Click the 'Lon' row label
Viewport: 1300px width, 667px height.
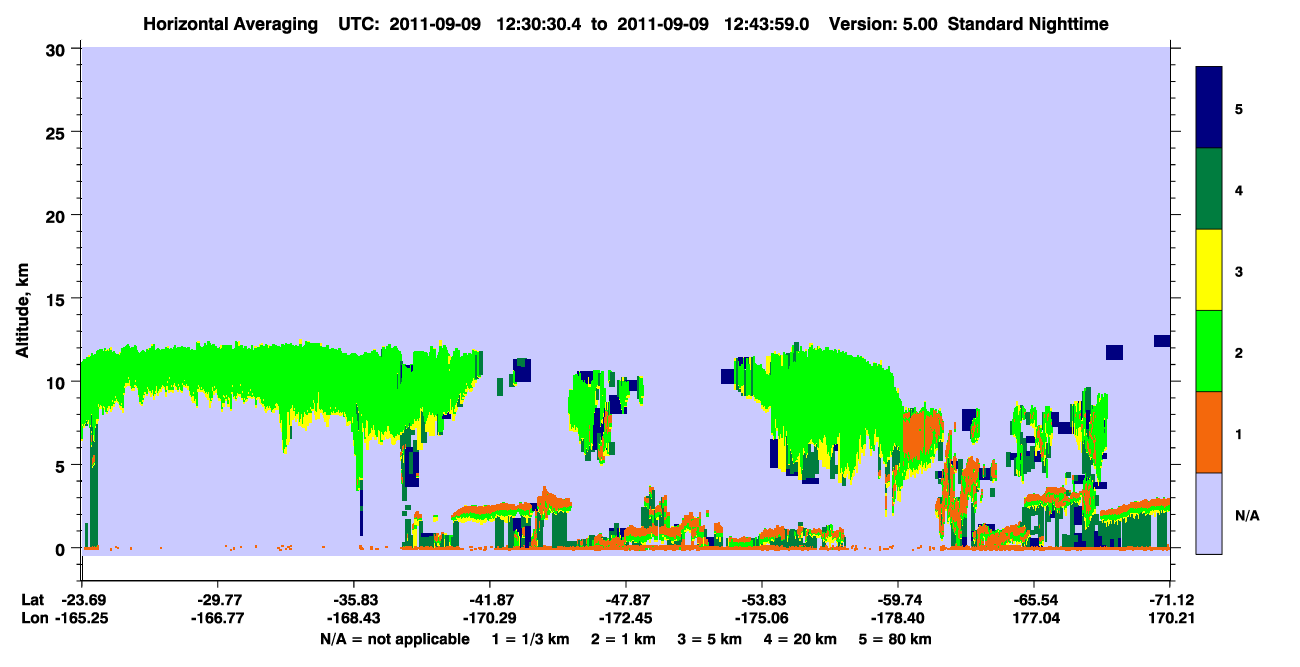pyautogui.click(x=33, y=618)
